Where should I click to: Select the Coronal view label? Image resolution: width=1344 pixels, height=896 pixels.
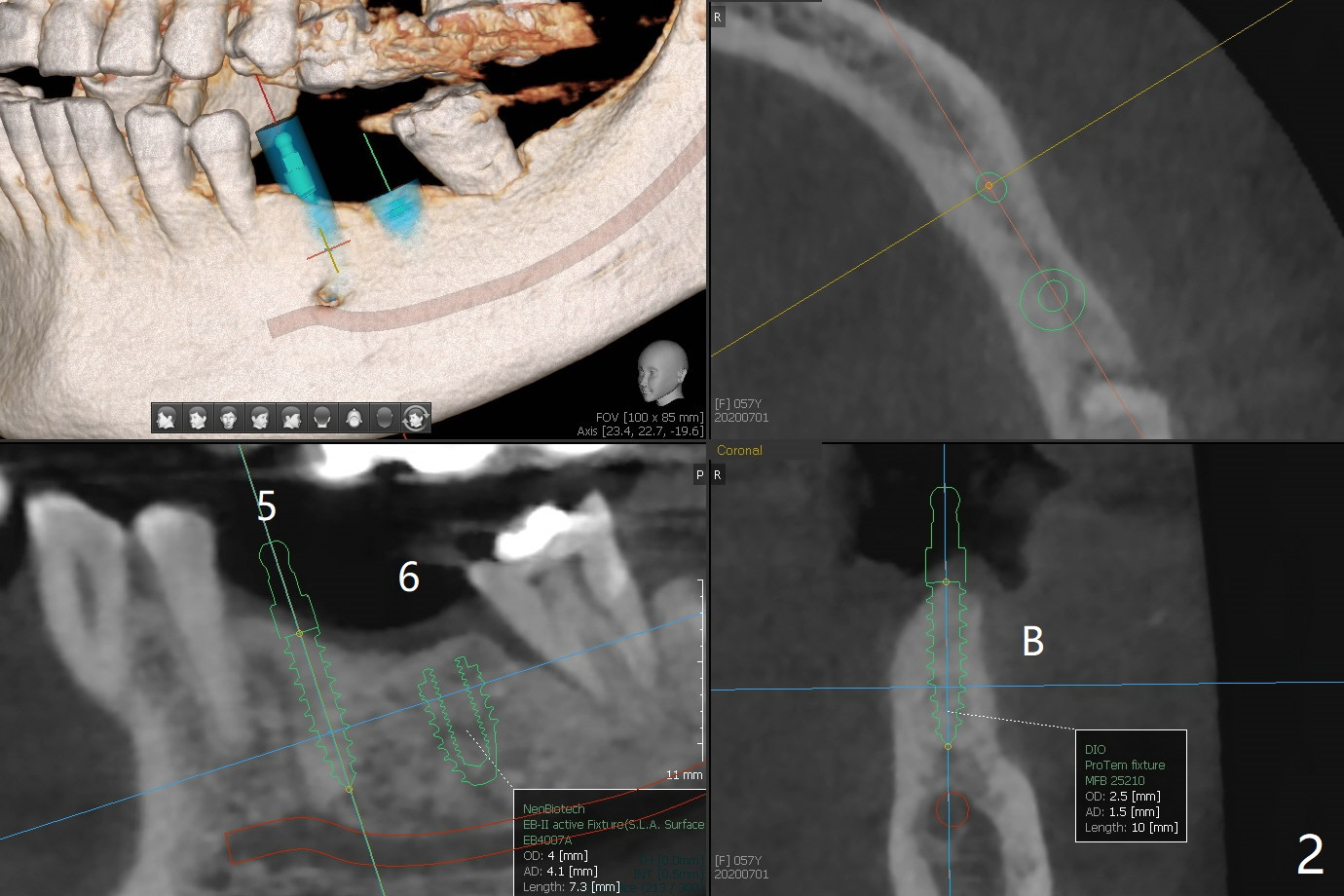click(739, 451)
